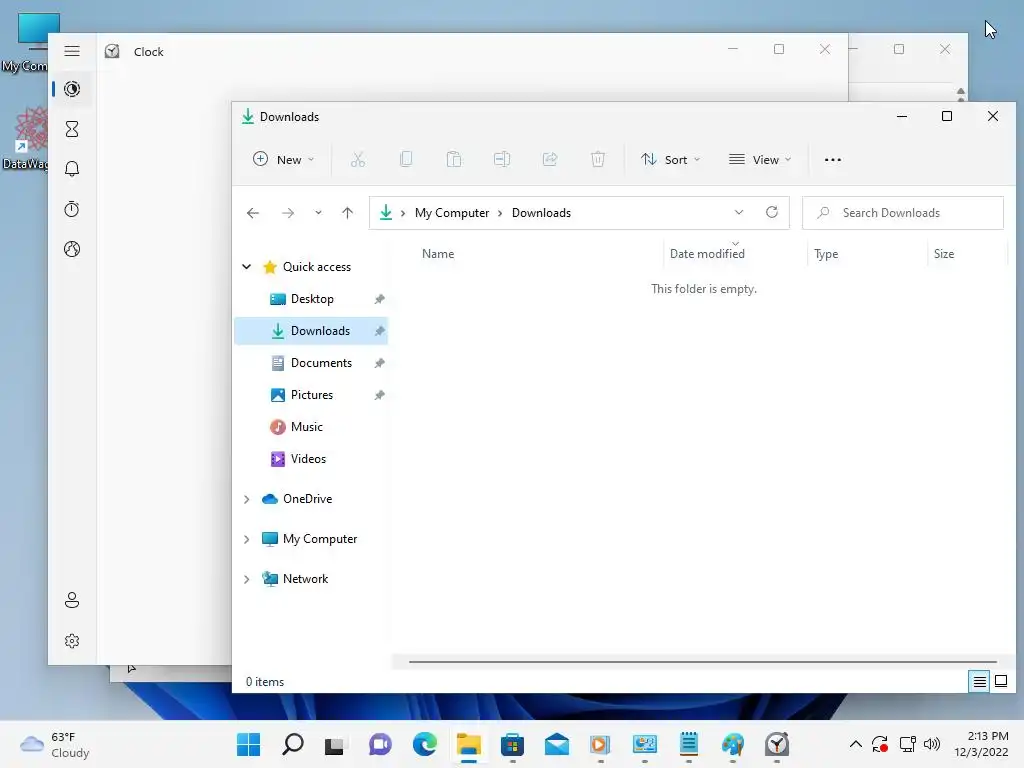Click My Computer in the breadcrumb path
The width and height of the screenshot is (1024, 768).
452,213
